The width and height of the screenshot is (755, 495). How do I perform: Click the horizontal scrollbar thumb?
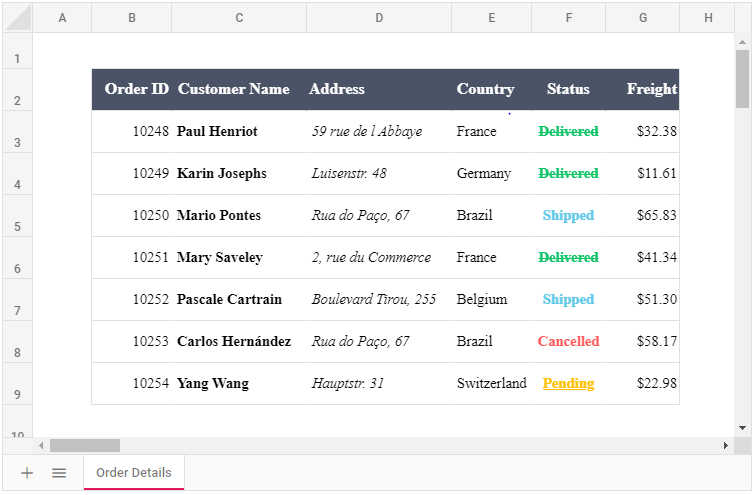pos(85,445)
